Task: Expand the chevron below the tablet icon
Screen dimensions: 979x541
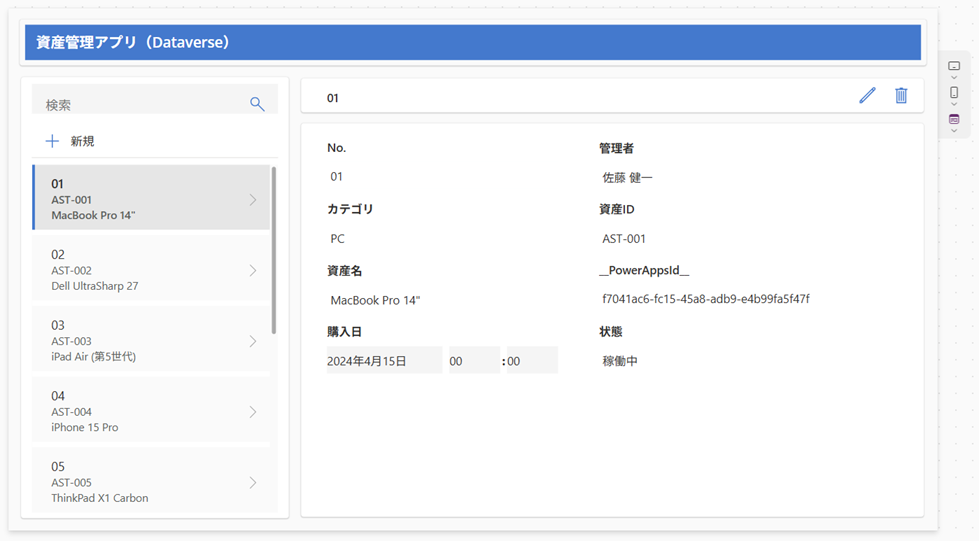Action: pyautogui.click(x=954, y=78)
